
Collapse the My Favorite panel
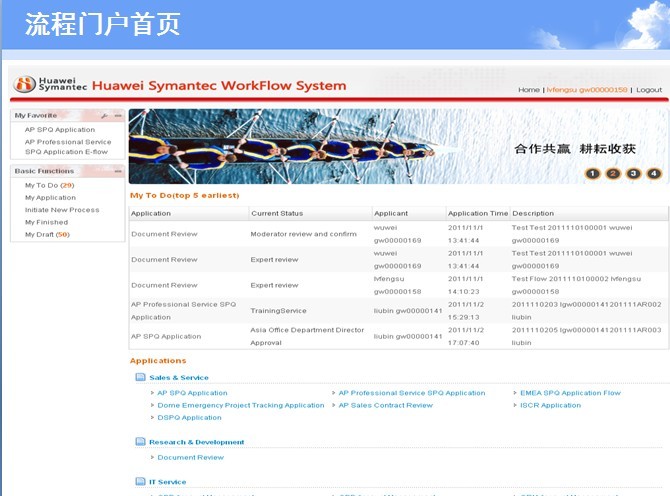coord(118,116)
